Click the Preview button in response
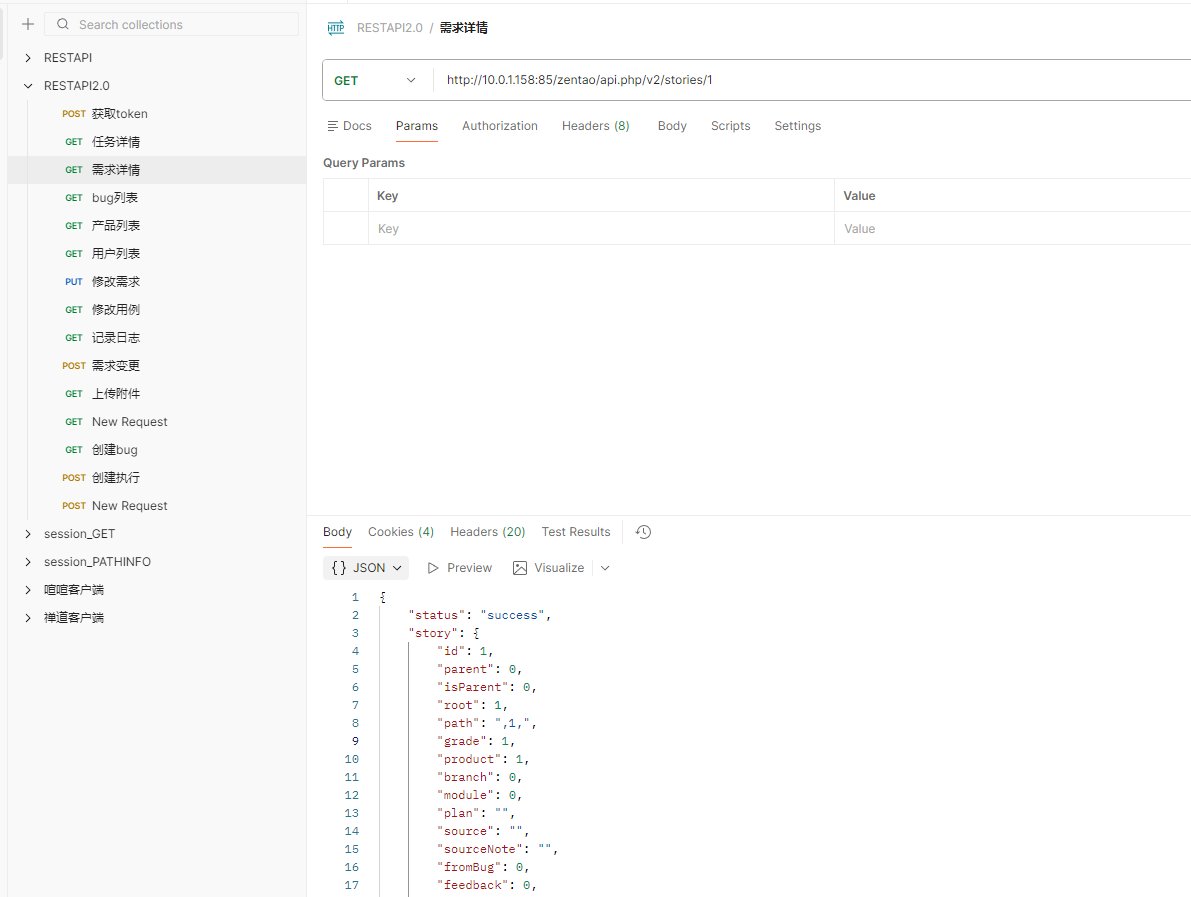Viewport: 1191px width, 897px height. [x=460, y=568]
